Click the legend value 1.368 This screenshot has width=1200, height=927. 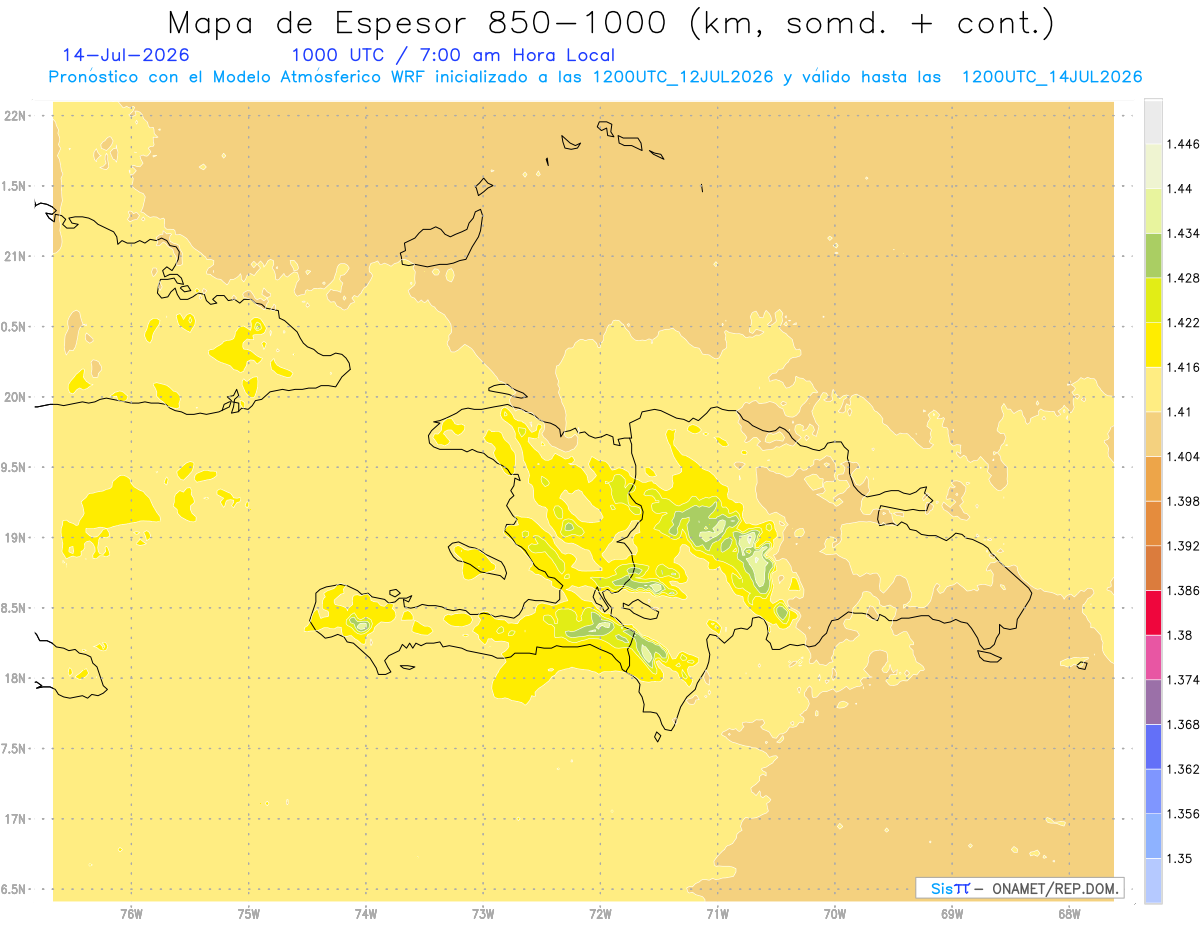1183,725
